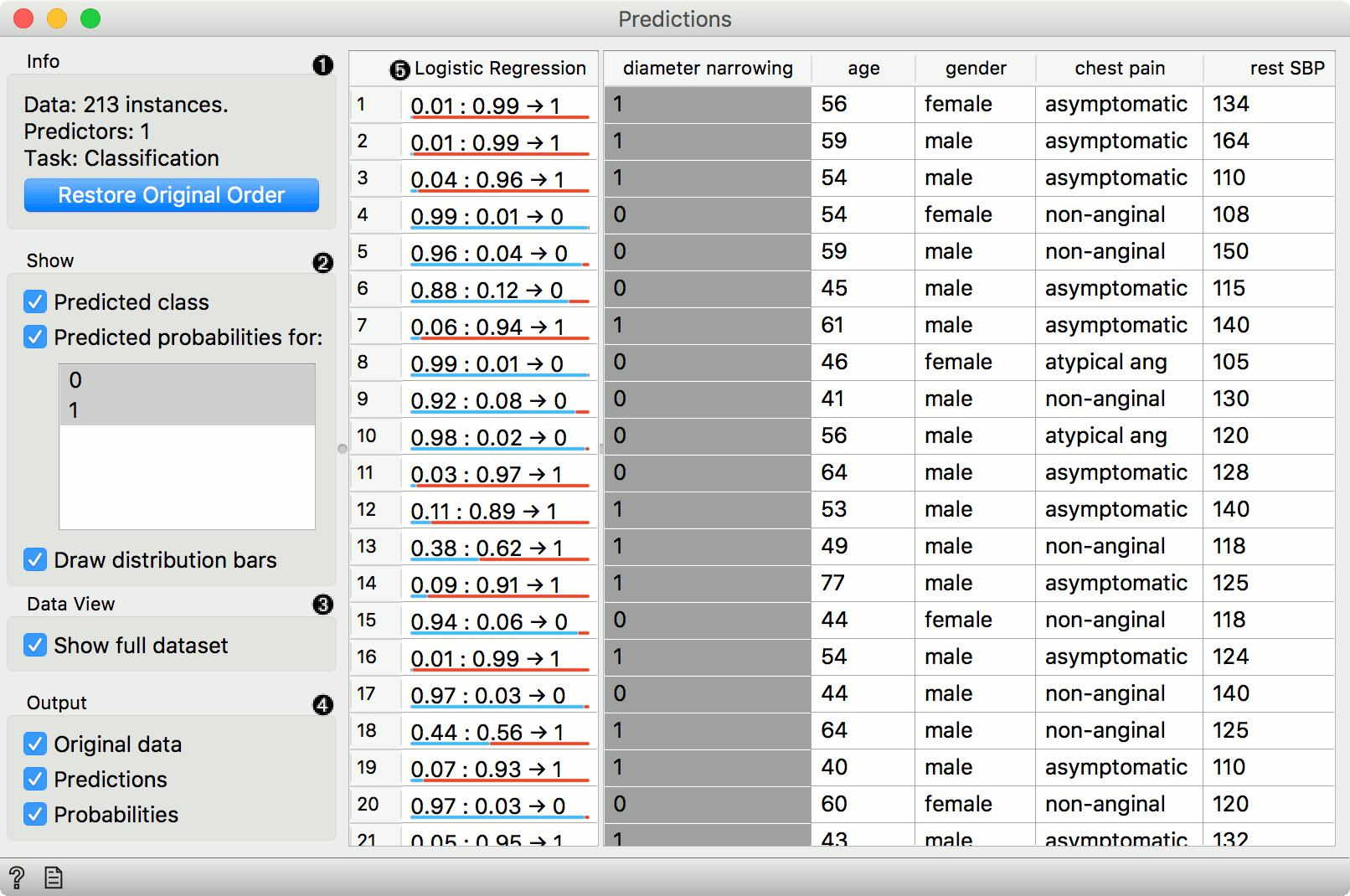Click age cell 61
The image size is (1350, 896).
[x=863, y=326]
